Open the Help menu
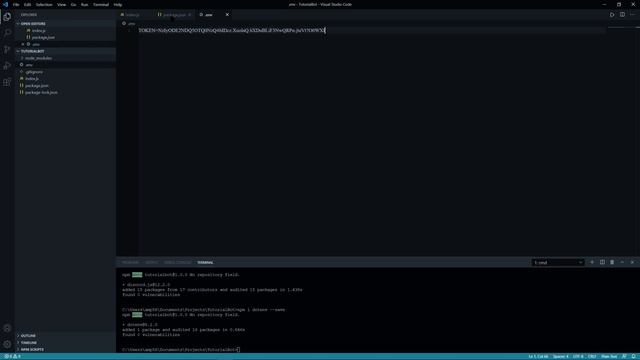 click(118, 4)
